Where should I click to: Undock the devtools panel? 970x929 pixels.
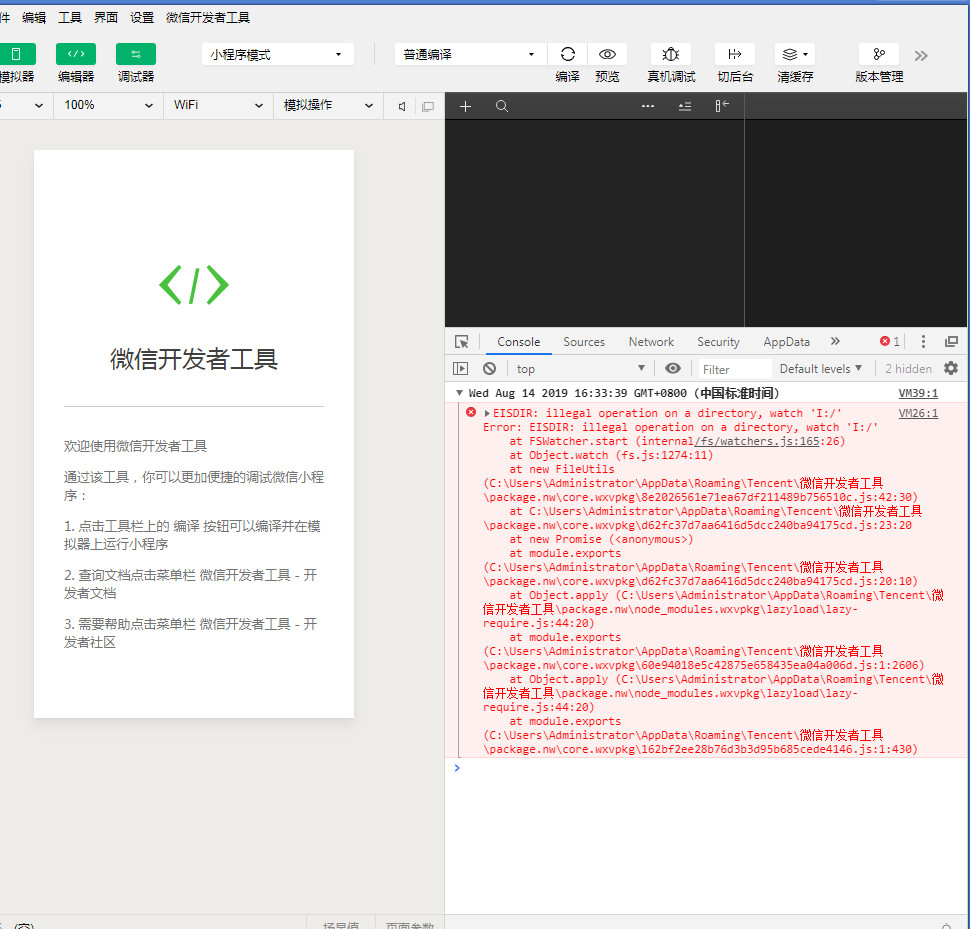(x=951, y=341)
